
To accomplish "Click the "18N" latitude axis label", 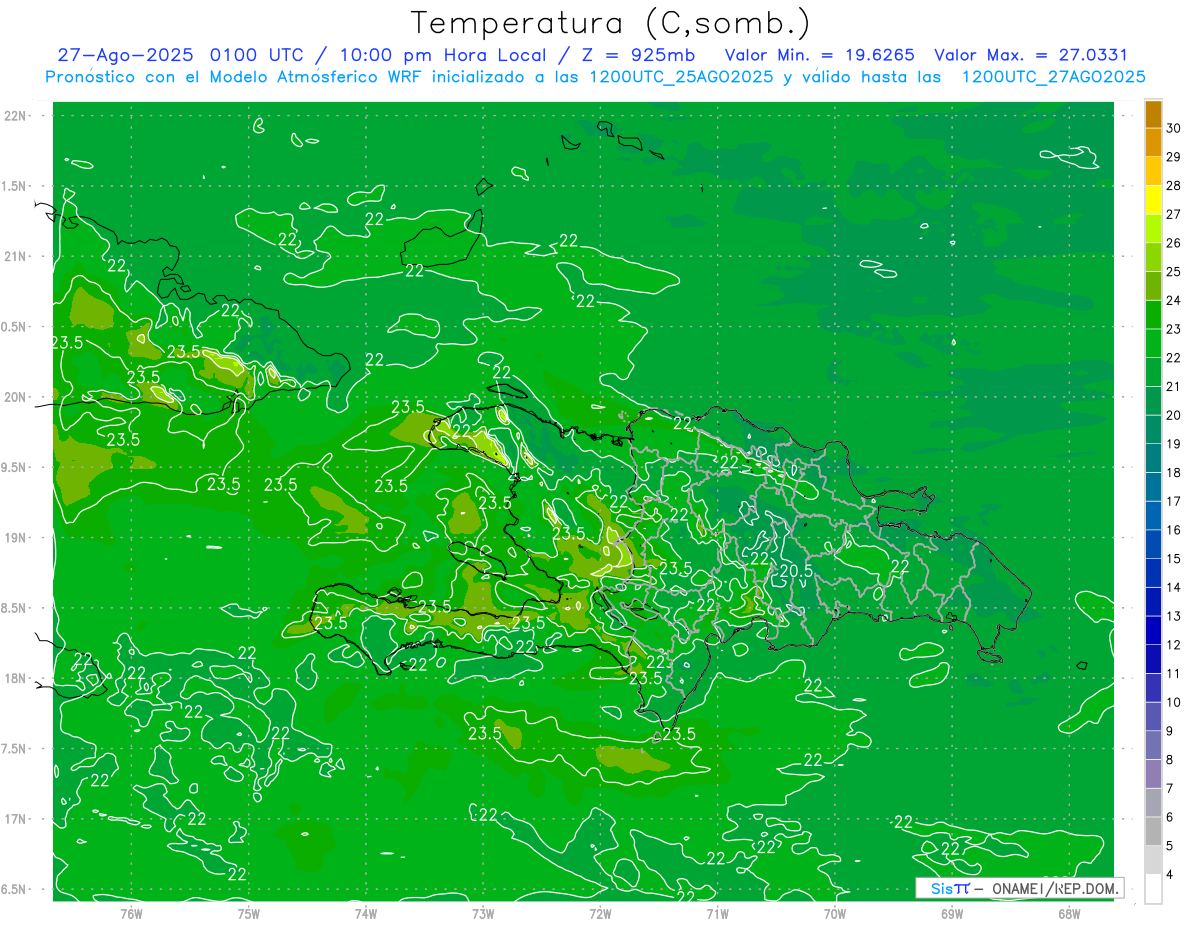I will (x=16, y=678).
